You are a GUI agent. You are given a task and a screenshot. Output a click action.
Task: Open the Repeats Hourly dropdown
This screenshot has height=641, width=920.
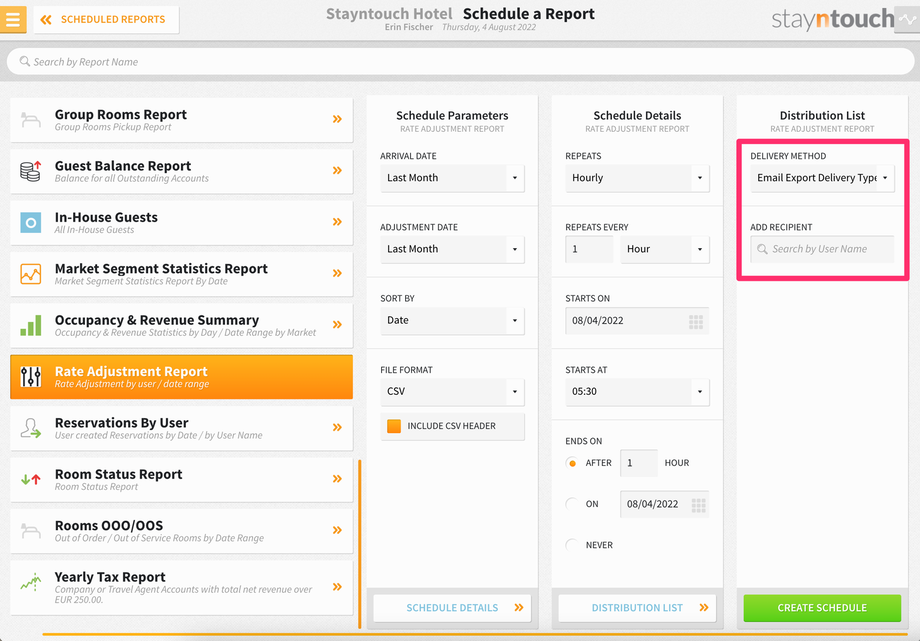(x=637, y=178)
